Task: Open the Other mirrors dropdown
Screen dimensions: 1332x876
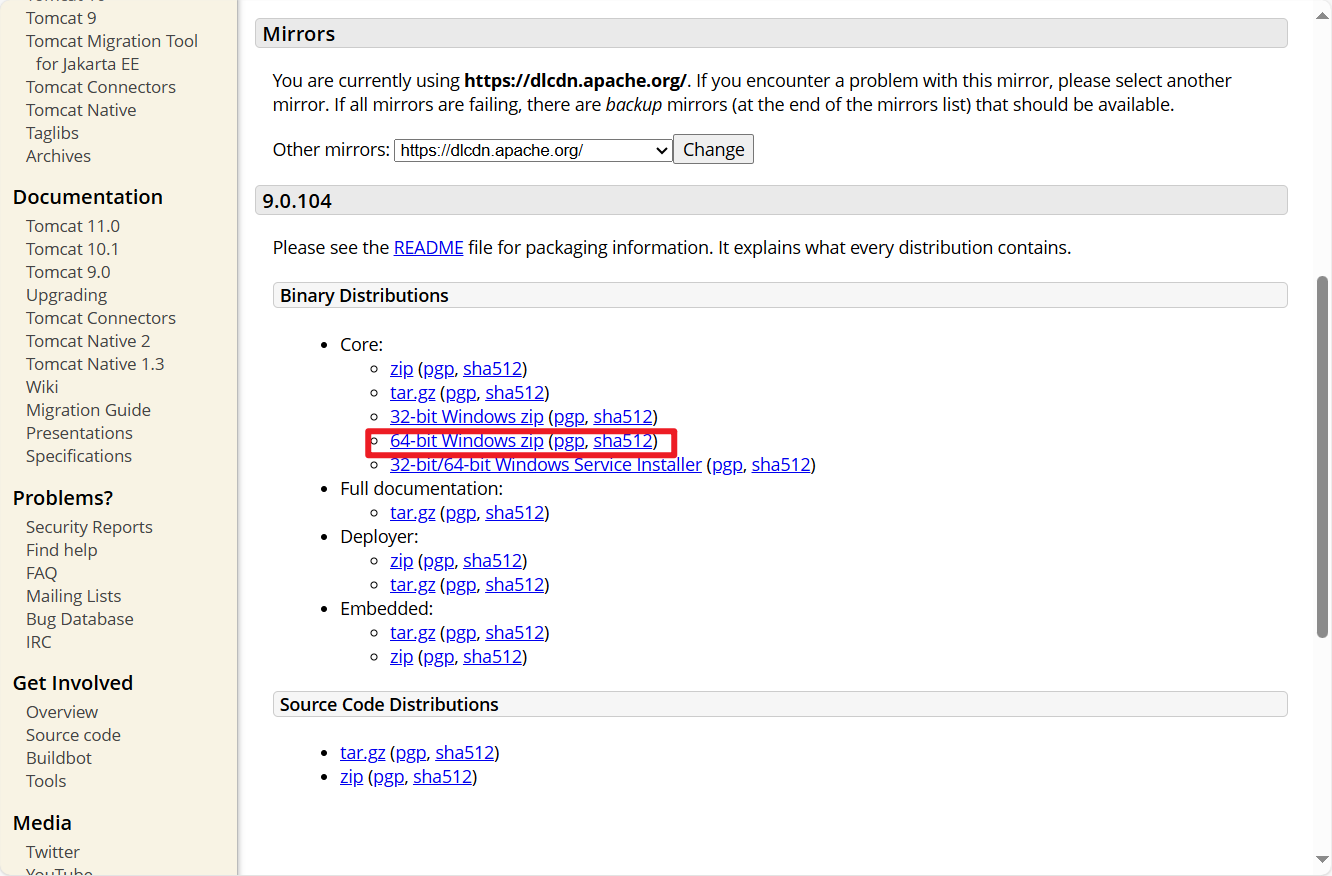Action: pos(533,150)
